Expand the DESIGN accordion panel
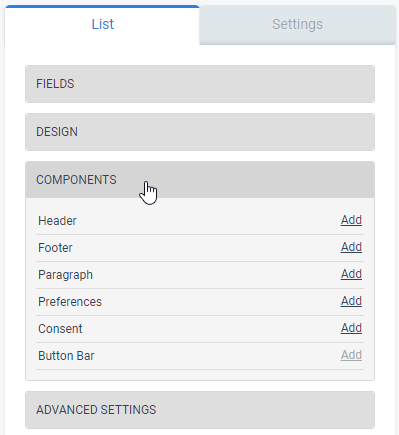Image resolution: width=399 pixels, height=435 pixels. pos(200,132)
